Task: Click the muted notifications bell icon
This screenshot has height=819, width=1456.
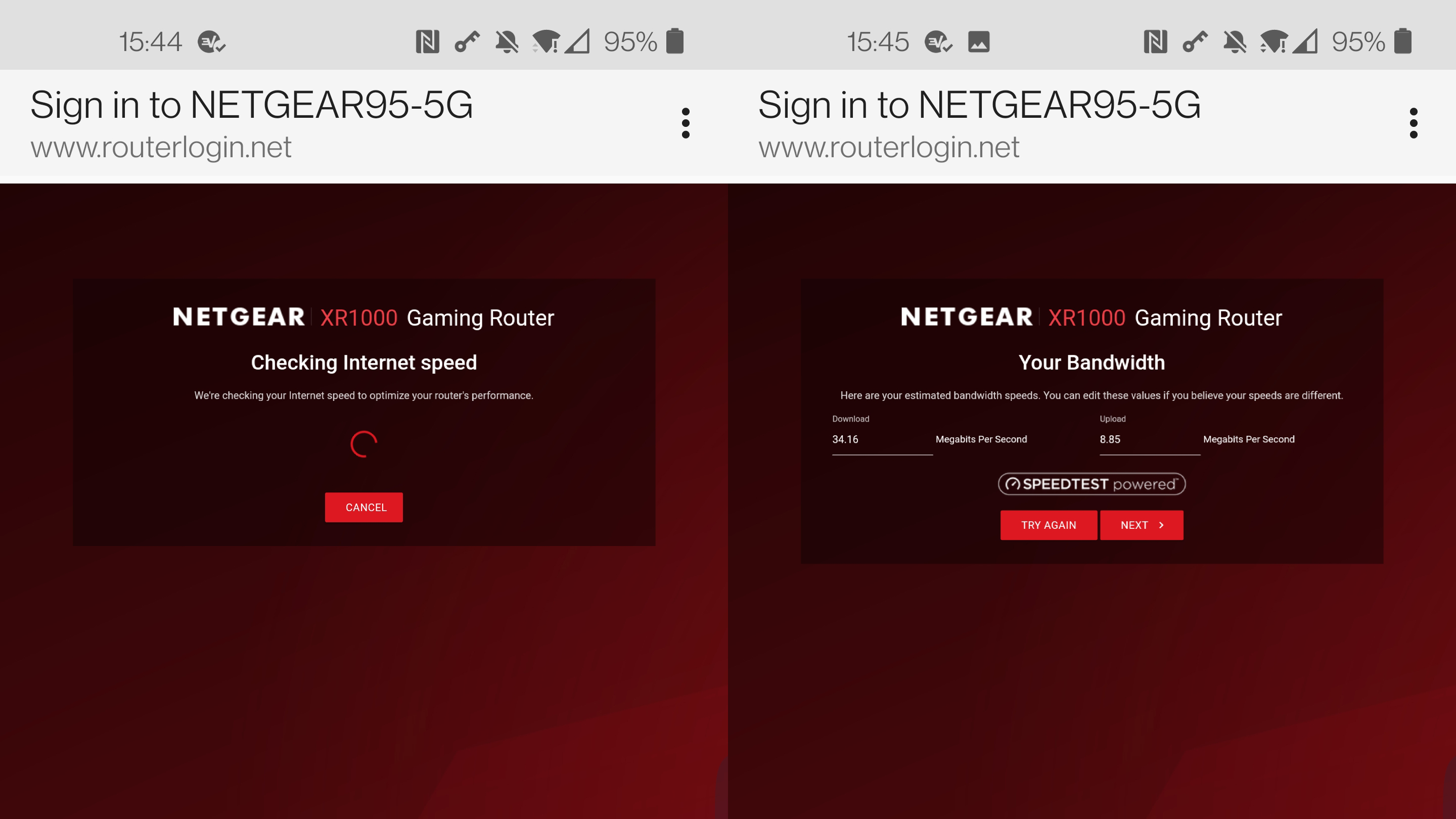Action: pyautogui.click(x=508, y=40)
